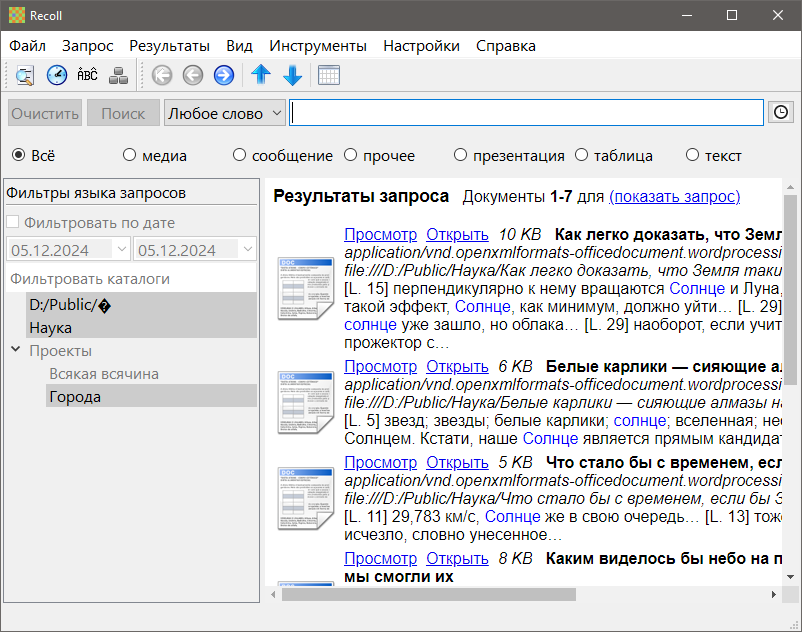802x632 pixels.
Task: Open the "Инструменты" menu
Action: point(318,45)
